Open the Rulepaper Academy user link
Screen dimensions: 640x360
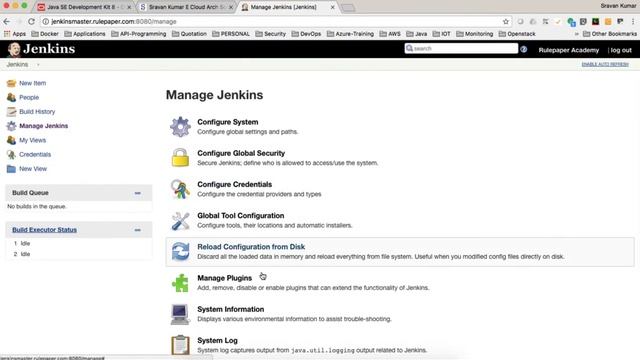click(x=569, y=50)
